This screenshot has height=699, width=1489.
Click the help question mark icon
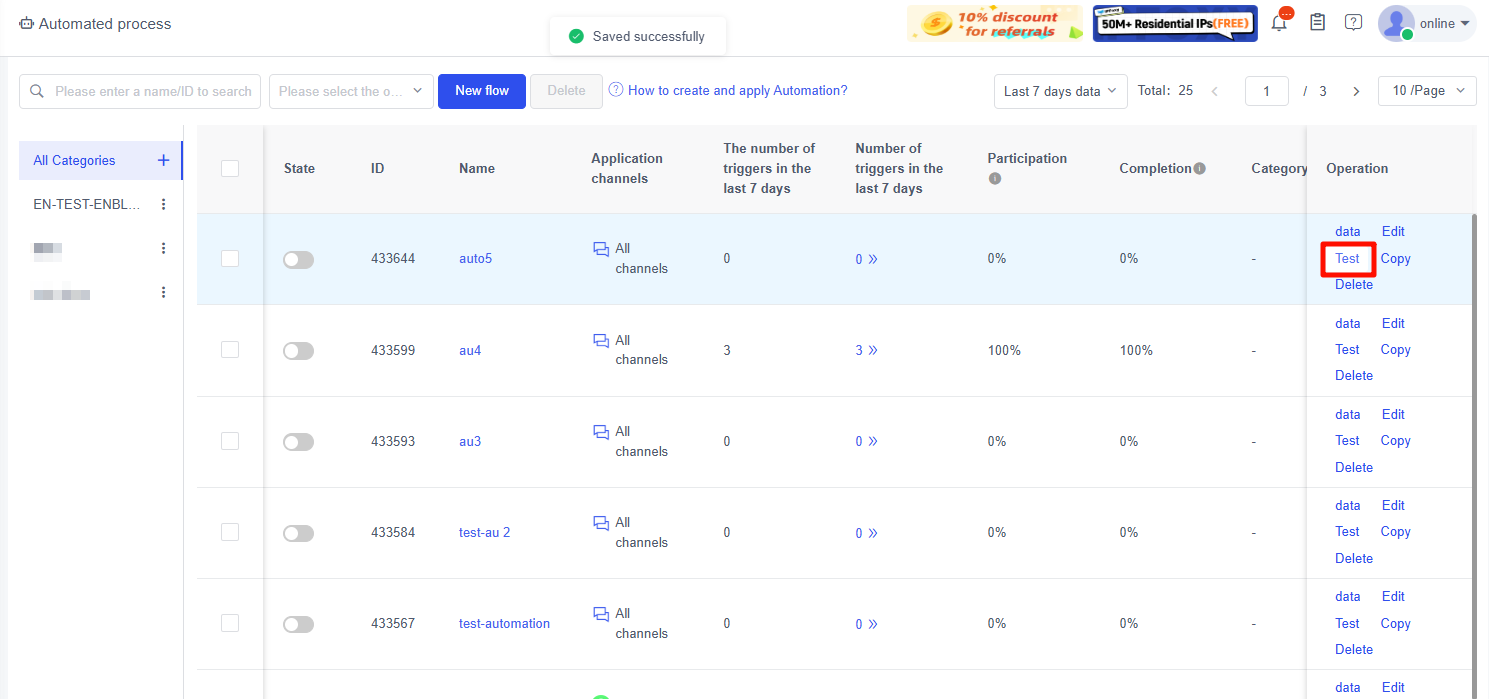[1353, 22]
